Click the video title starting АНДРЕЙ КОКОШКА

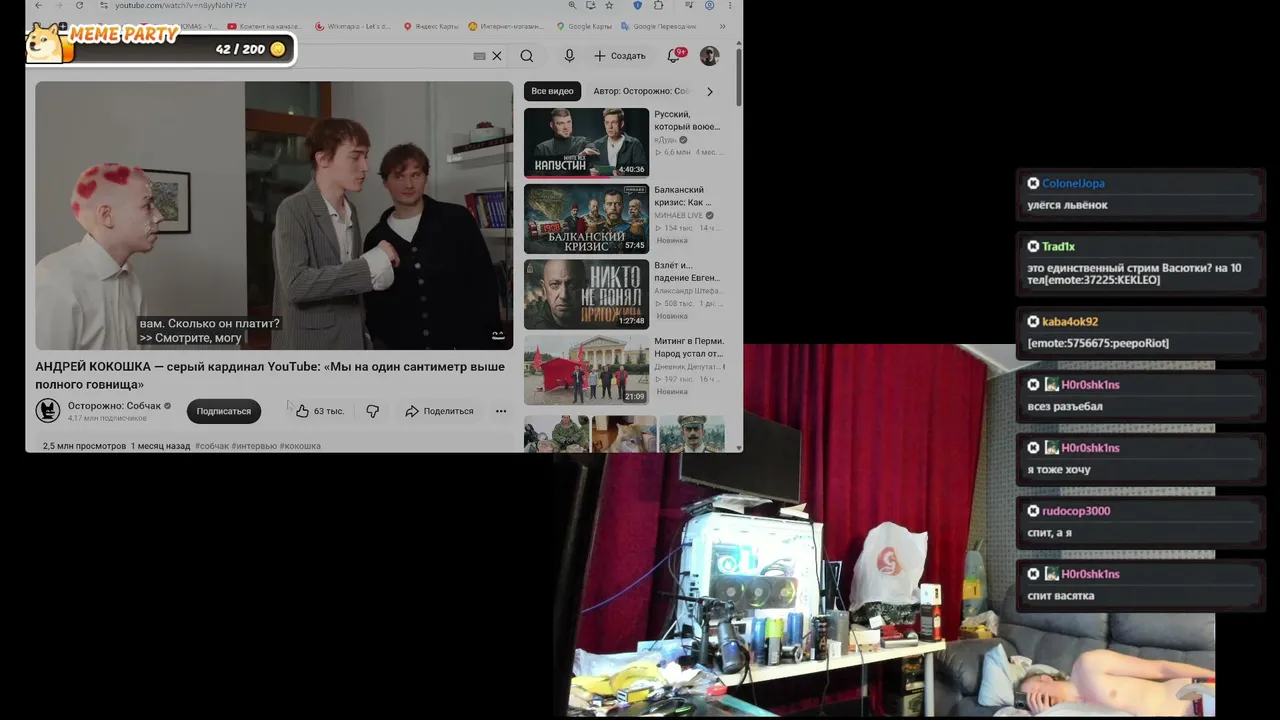click(x=270, y=375)
